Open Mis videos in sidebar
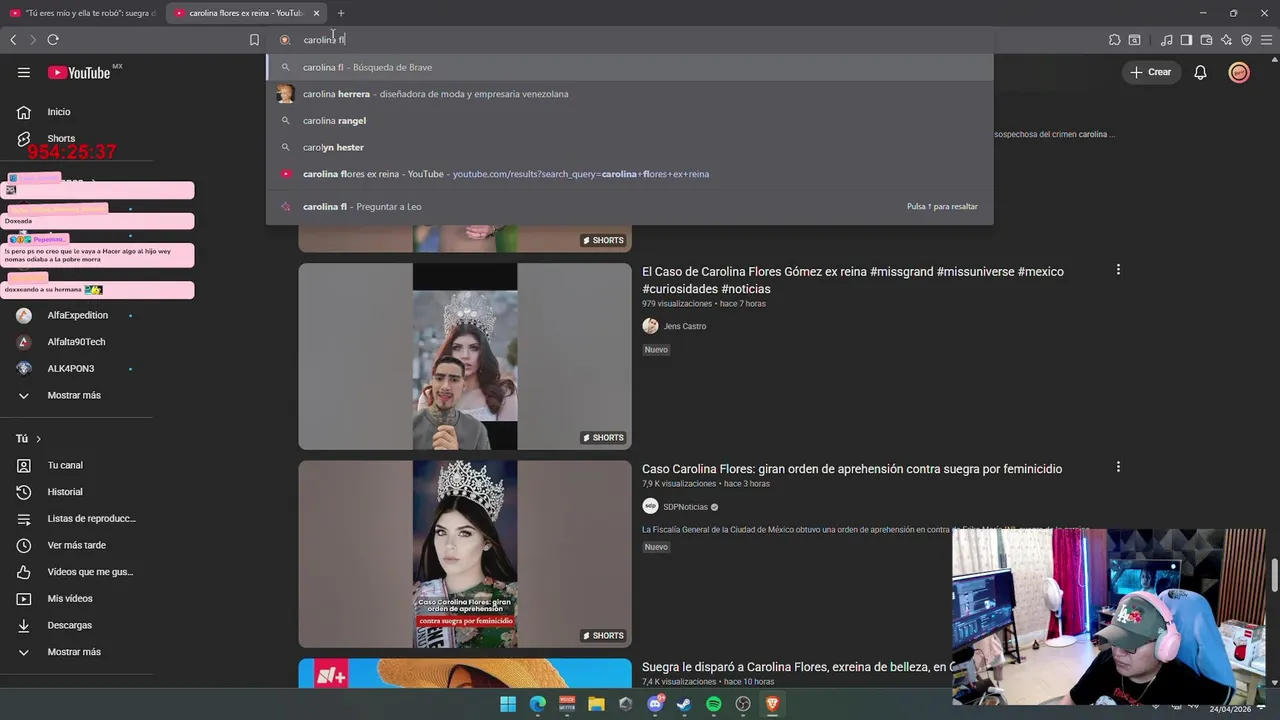1280x720 pixels. (70, 599)
